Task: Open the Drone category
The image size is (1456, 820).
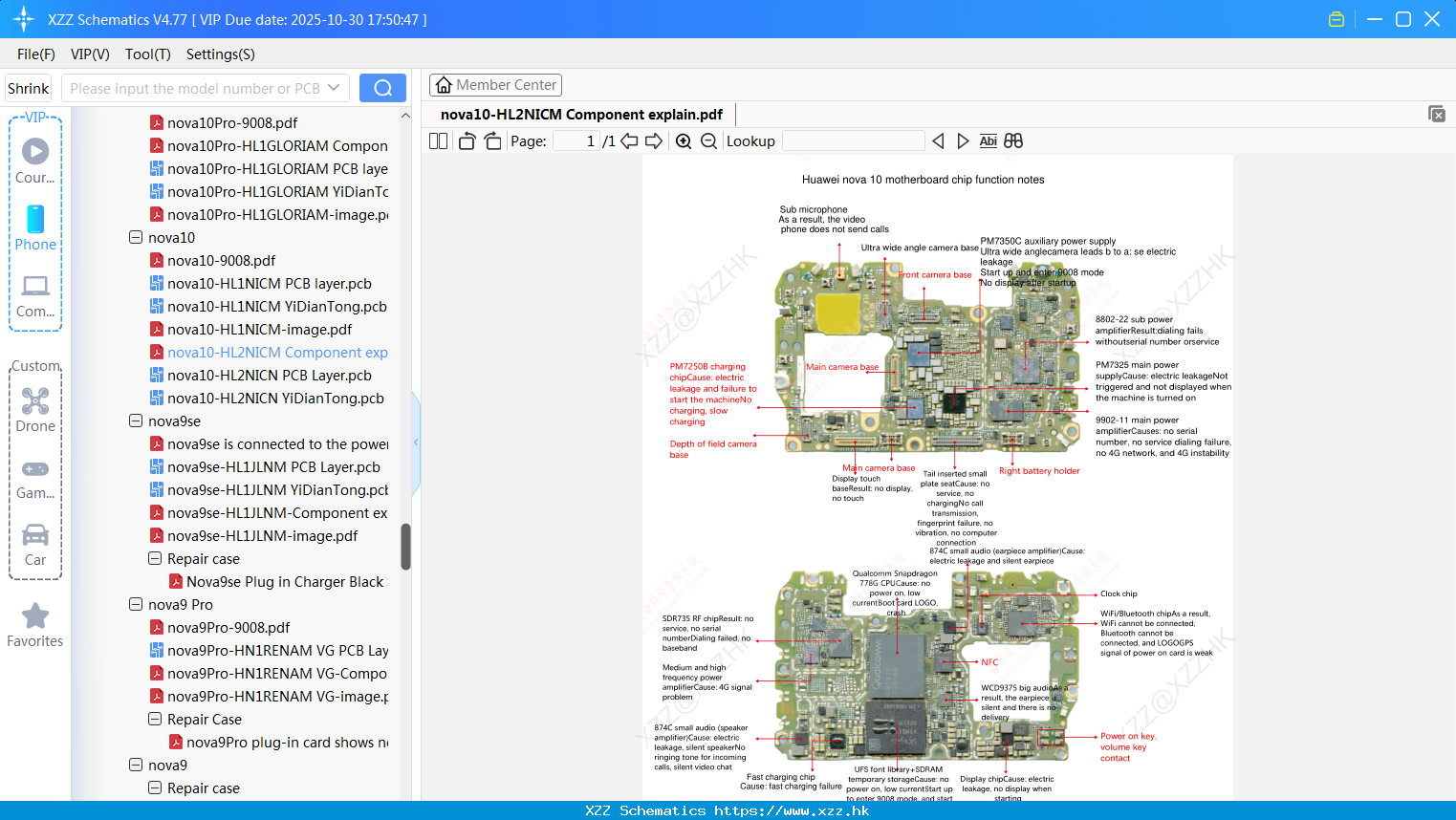Action: pos(35,410)
